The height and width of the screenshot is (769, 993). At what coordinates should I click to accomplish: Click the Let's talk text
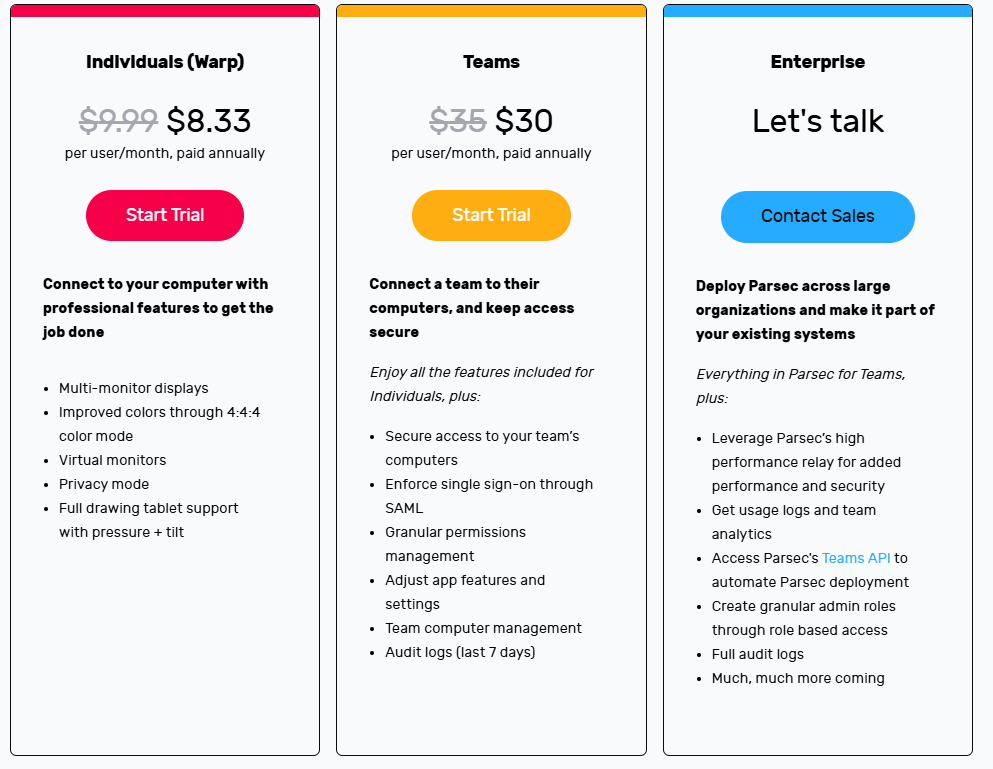tap(818, 120)
